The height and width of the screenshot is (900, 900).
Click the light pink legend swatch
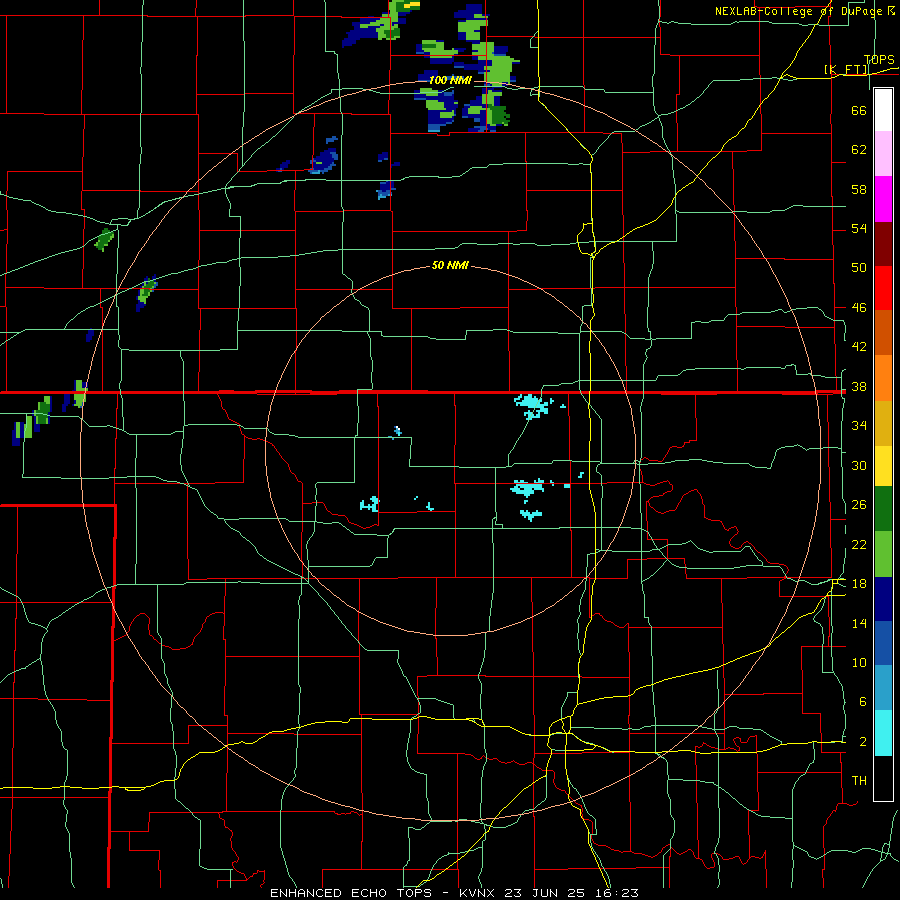click(x=883, y=154)
